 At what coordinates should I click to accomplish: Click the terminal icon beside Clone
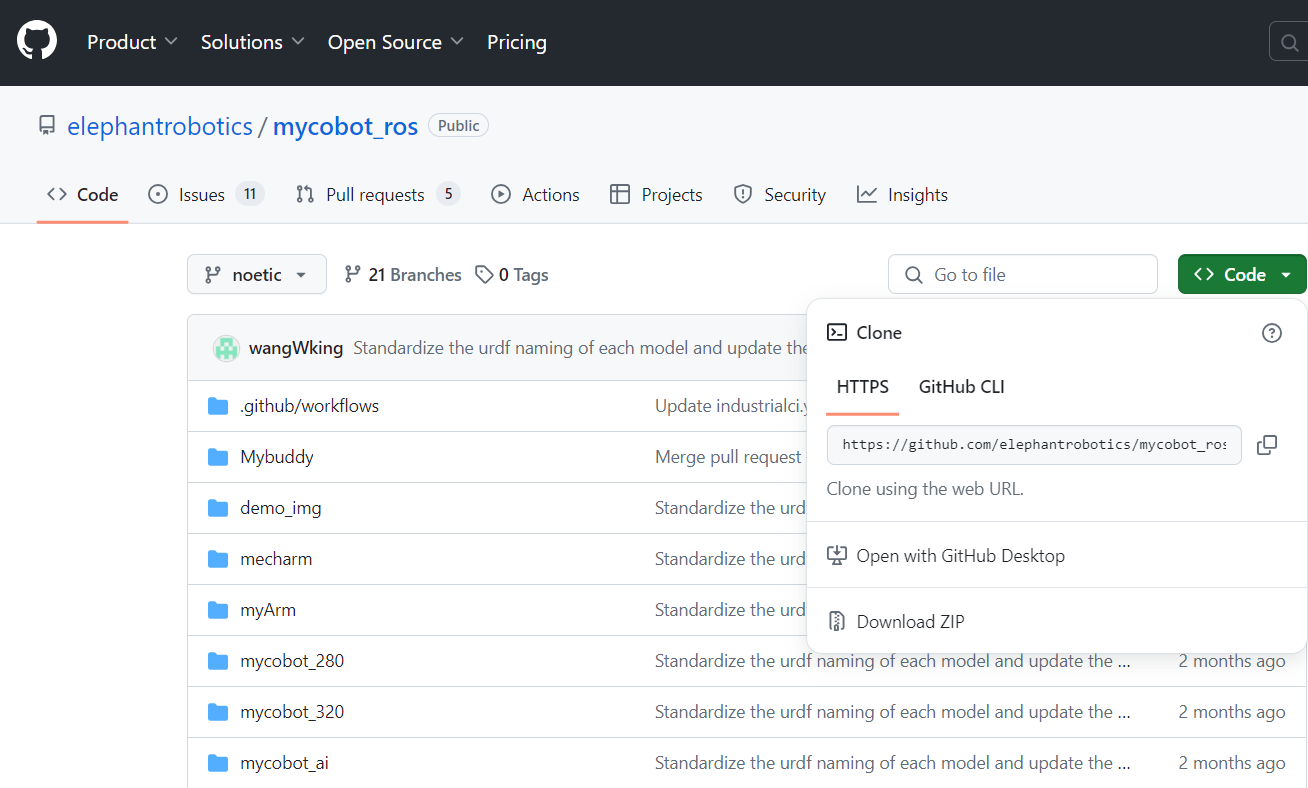point(837,333)
